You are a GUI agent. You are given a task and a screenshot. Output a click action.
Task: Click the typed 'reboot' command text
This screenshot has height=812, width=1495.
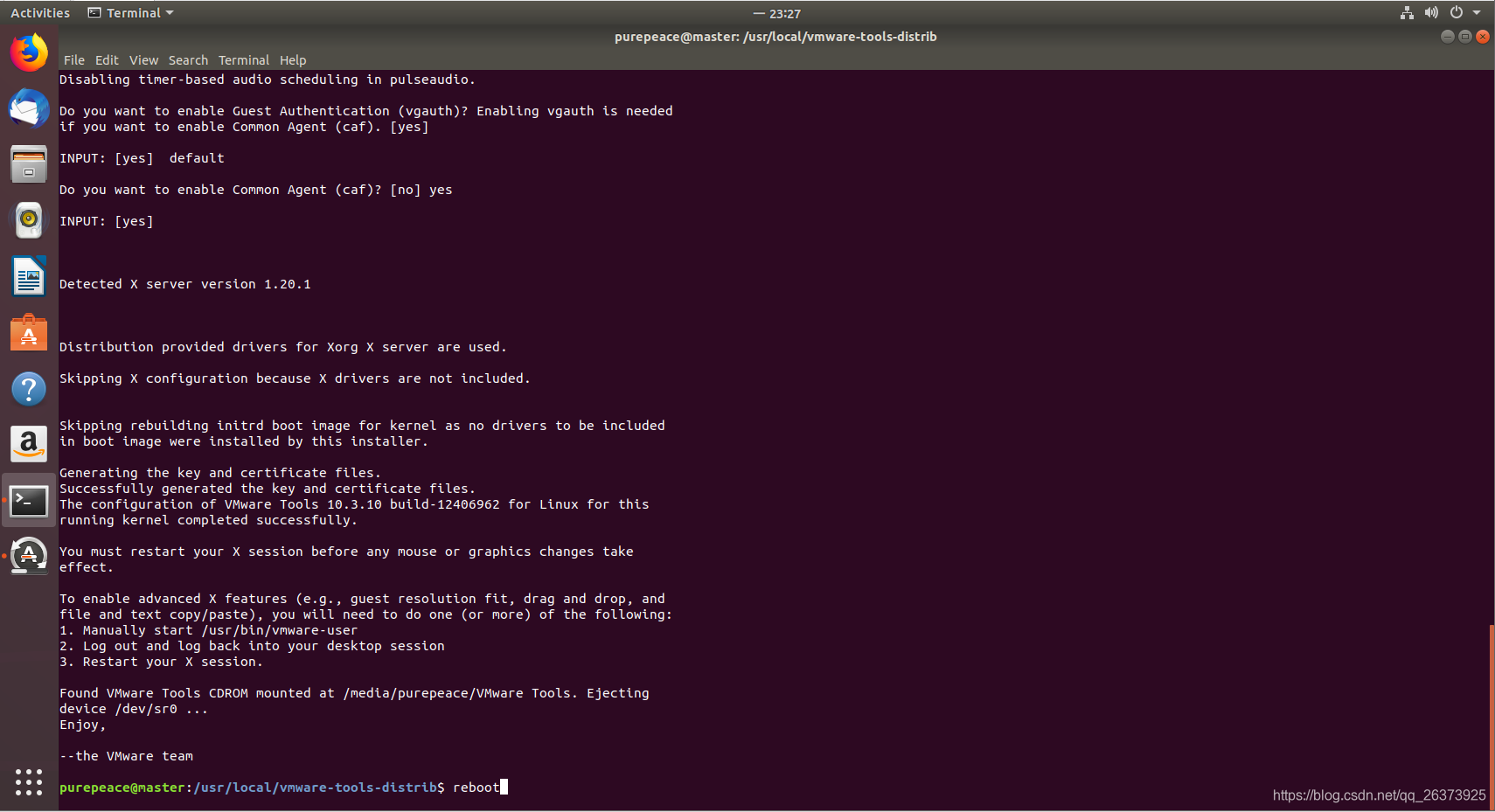pos(476,788)
